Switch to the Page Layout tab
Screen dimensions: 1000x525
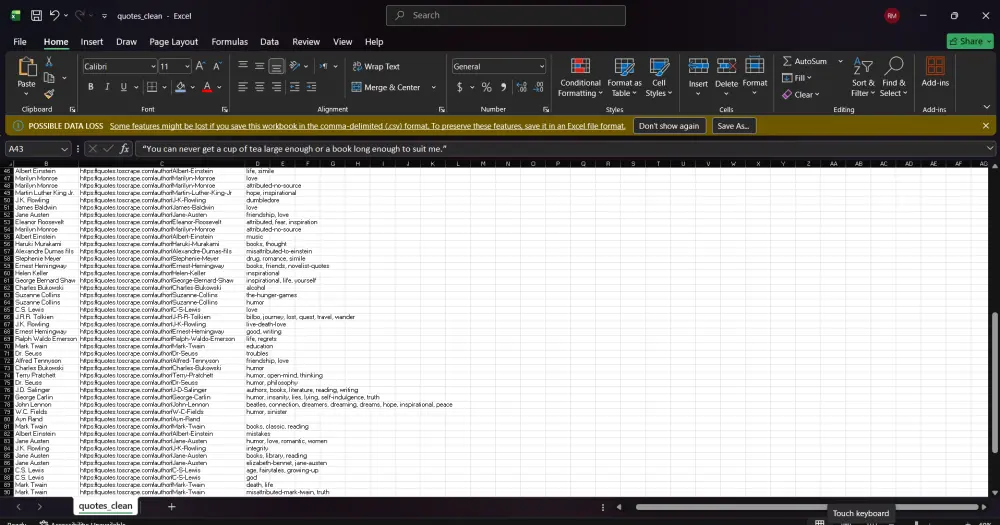coord(173,41)
